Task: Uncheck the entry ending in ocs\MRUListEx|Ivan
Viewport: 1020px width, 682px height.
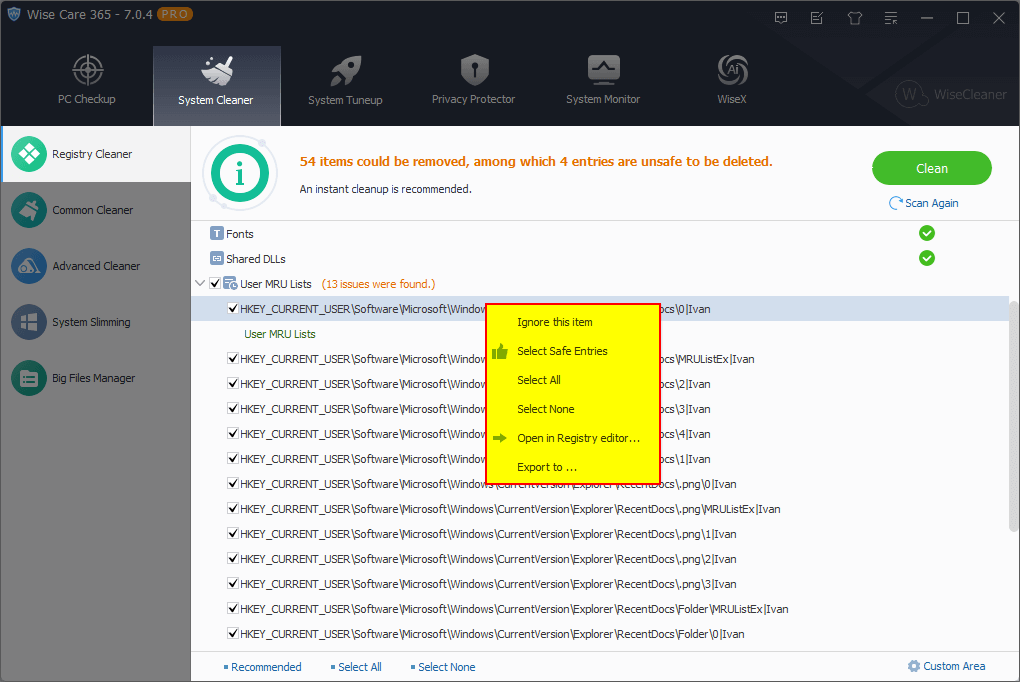Action: click(233, 359)
